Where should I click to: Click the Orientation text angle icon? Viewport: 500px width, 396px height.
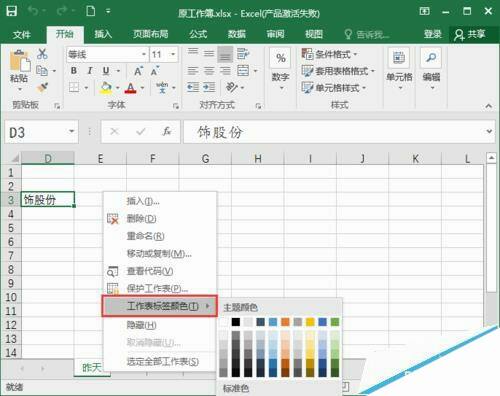(x=232, y=87)
